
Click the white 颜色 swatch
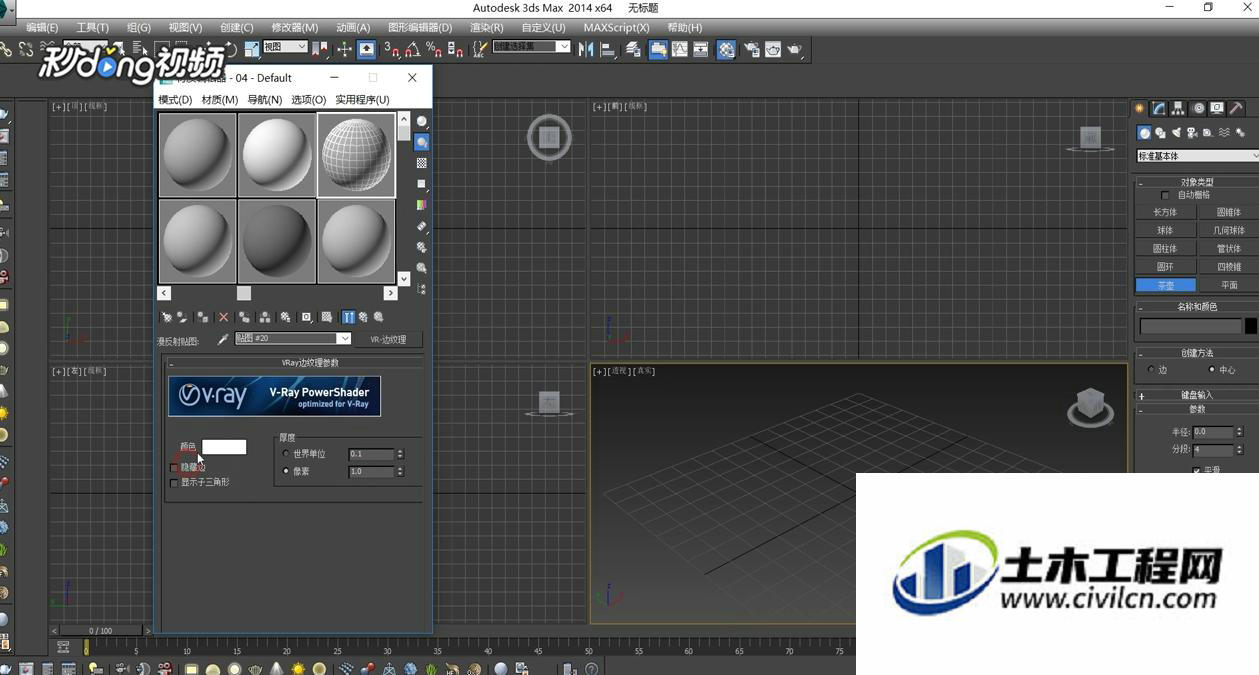pos(224,447)
